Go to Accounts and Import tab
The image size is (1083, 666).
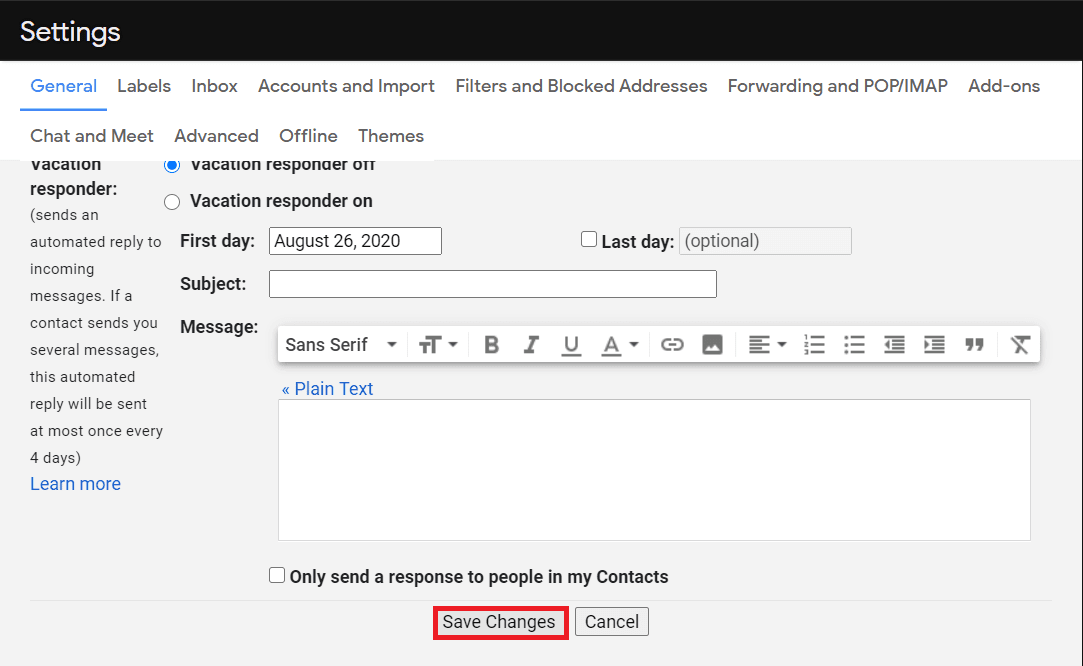[346, 86]
